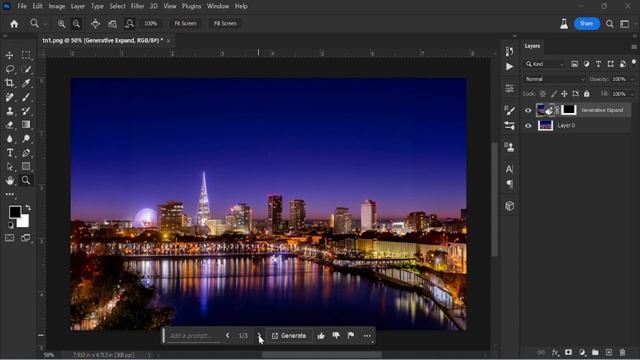Click the Generate button
This screenshot has height=360, width=640.
(x=289, y=336)
